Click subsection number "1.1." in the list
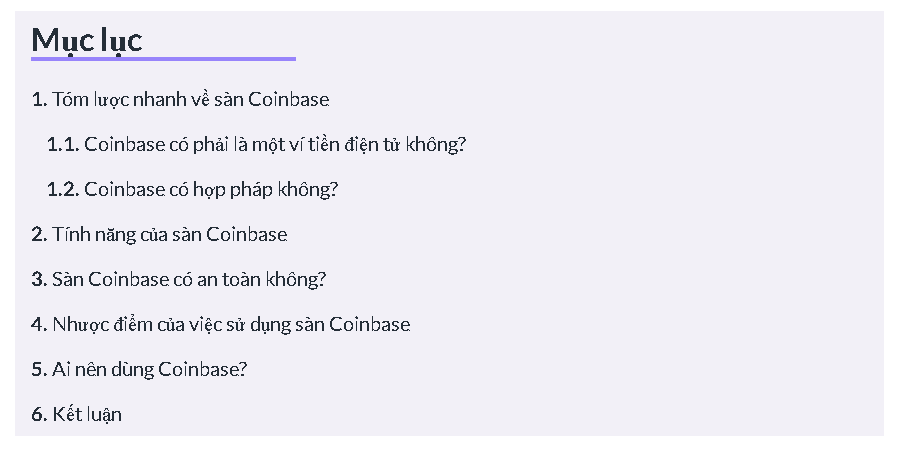Image resolution: width=900 pixels, height=454 pixels. click(x=62, y=145)
